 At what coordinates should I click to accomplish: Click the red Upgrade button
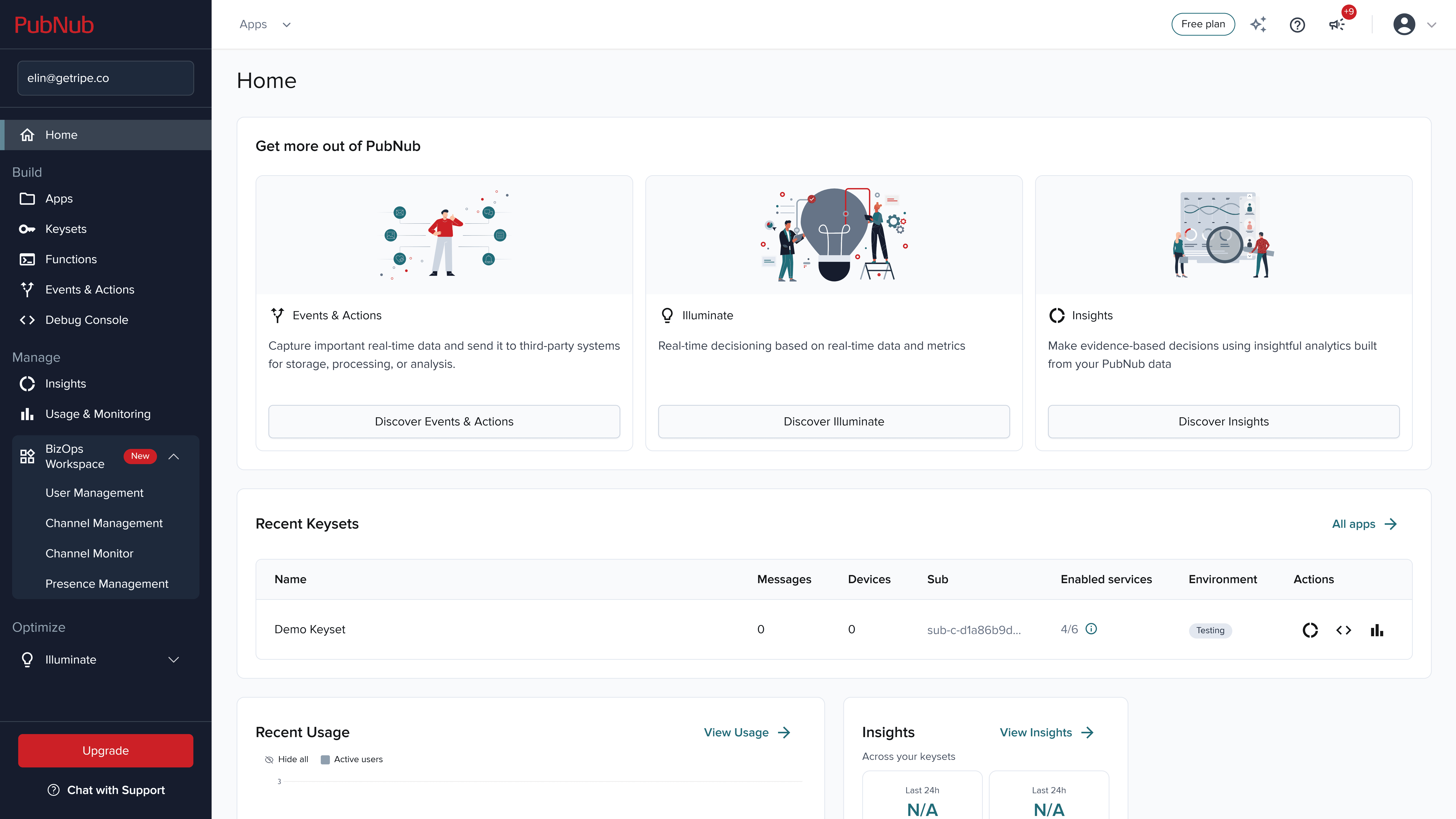click(106, 751)
